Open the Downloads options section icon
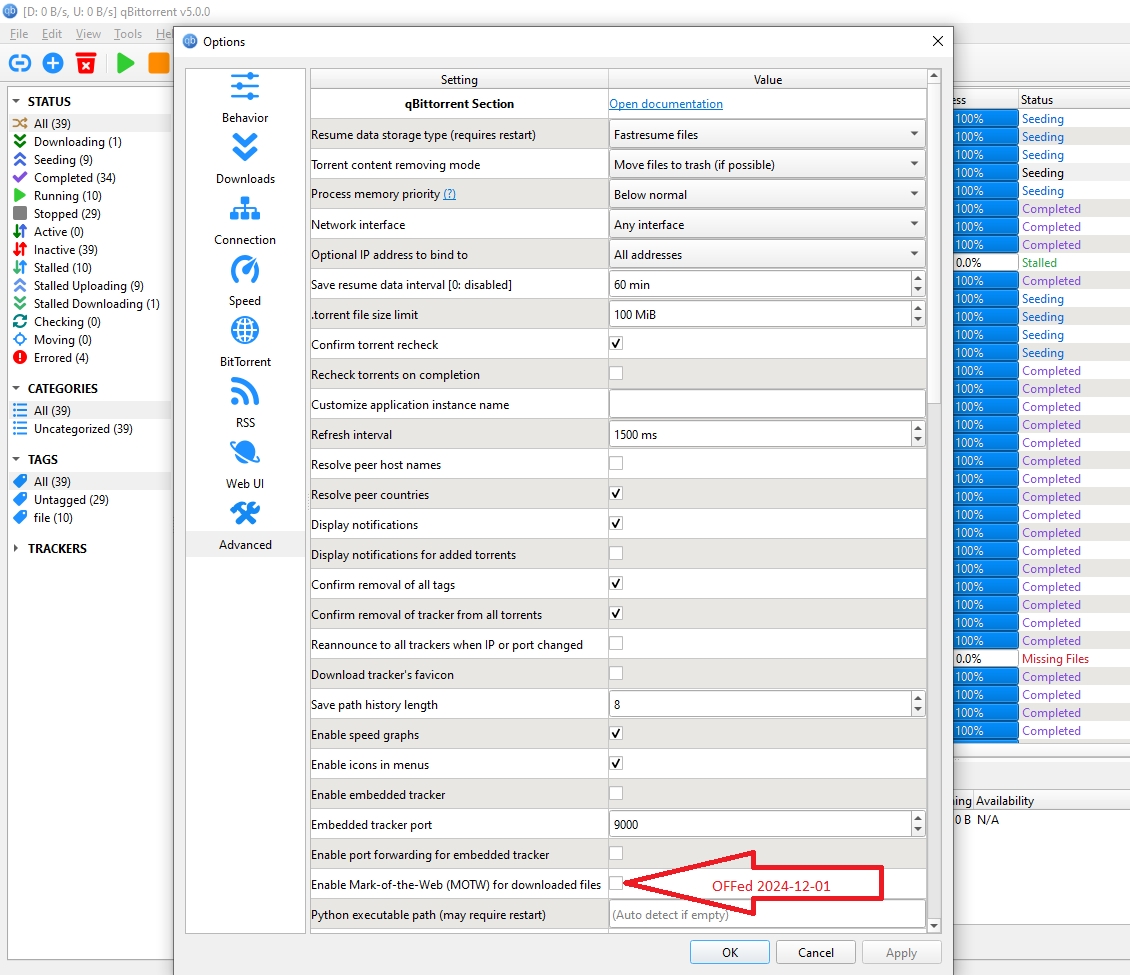The width and height of the screenshot is (1130, 975). coord(245,148)
